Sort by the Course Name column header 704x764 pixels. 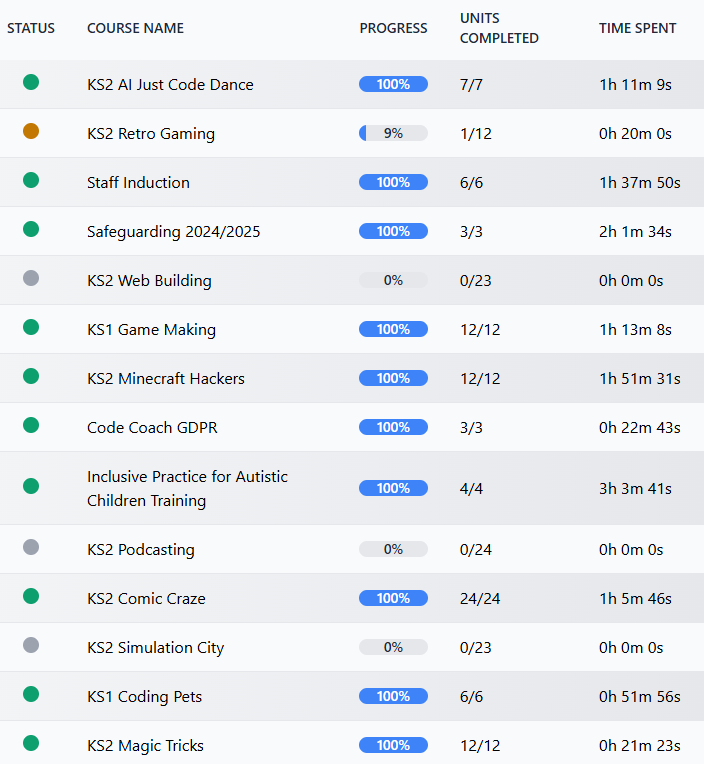coord(135,28)
